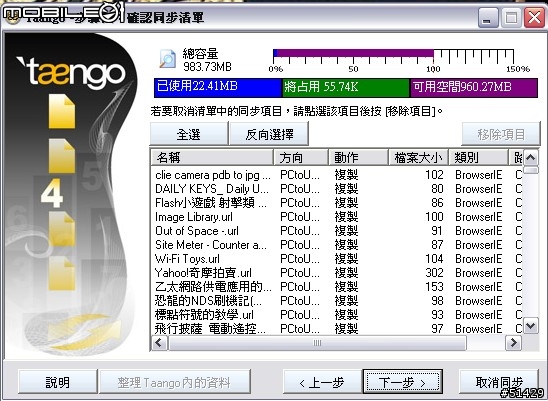The image size is (548, 401).
Task: Click the 全選 (select all) button
Action: tap(189, 134)
